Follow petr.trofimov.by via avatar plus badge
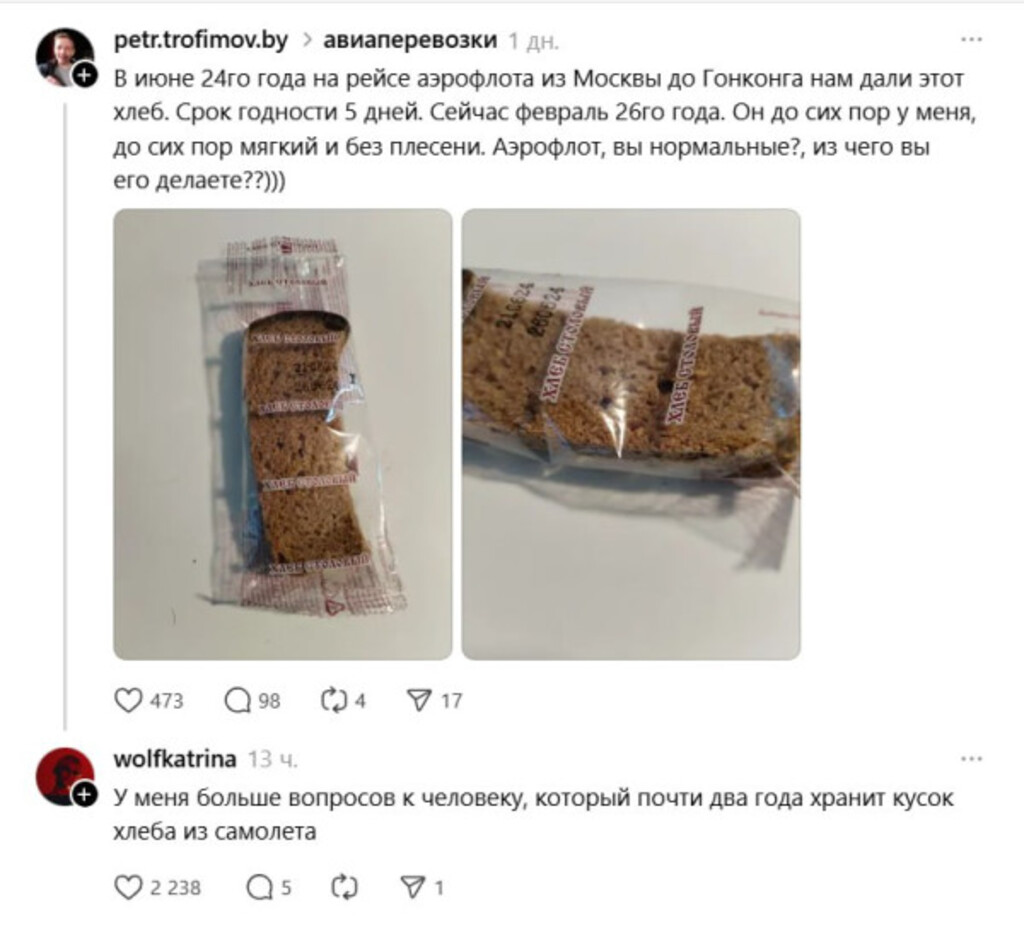This screenshot has height=927, width=1024. tap(84, 75)
